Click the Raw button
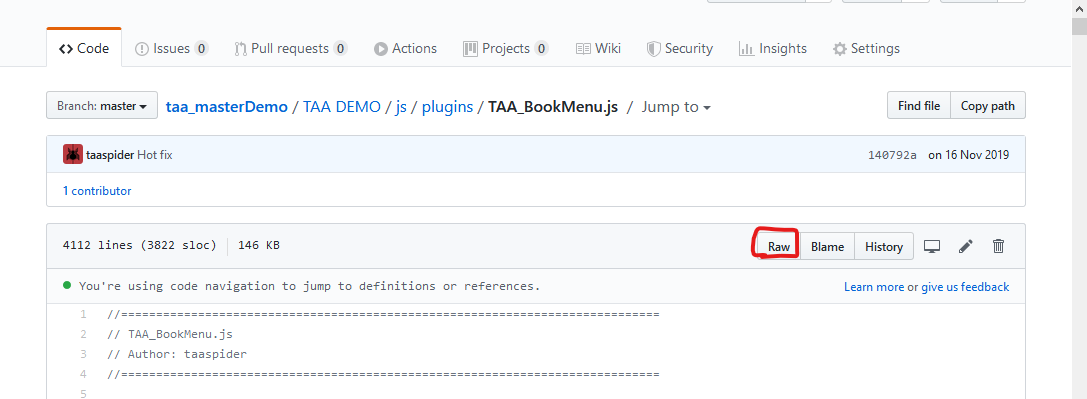The width and height of the screenshot is (1087, 399). click(x=779, y=247)
